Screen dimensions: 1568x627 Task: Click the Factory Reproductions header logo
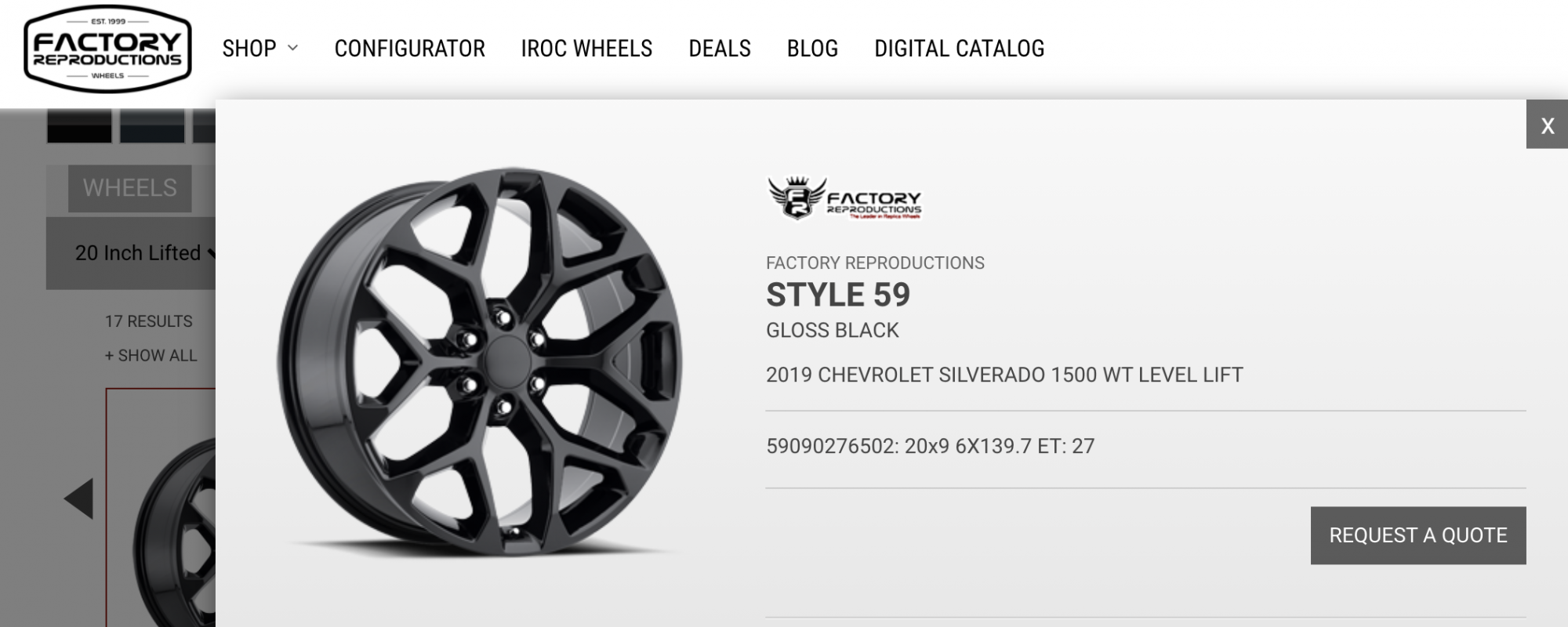click(107, 49)
